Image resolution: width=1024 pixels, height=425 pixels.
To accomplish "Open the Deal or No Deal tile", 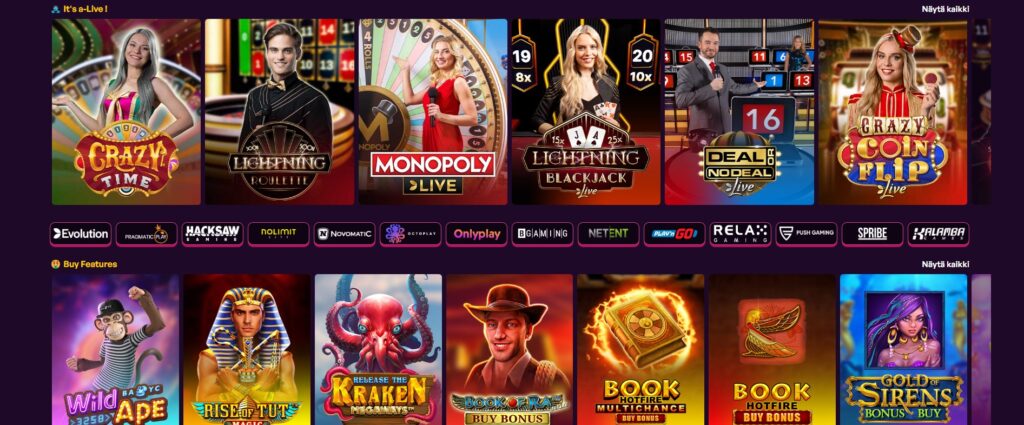I will [x=739, y=112].
